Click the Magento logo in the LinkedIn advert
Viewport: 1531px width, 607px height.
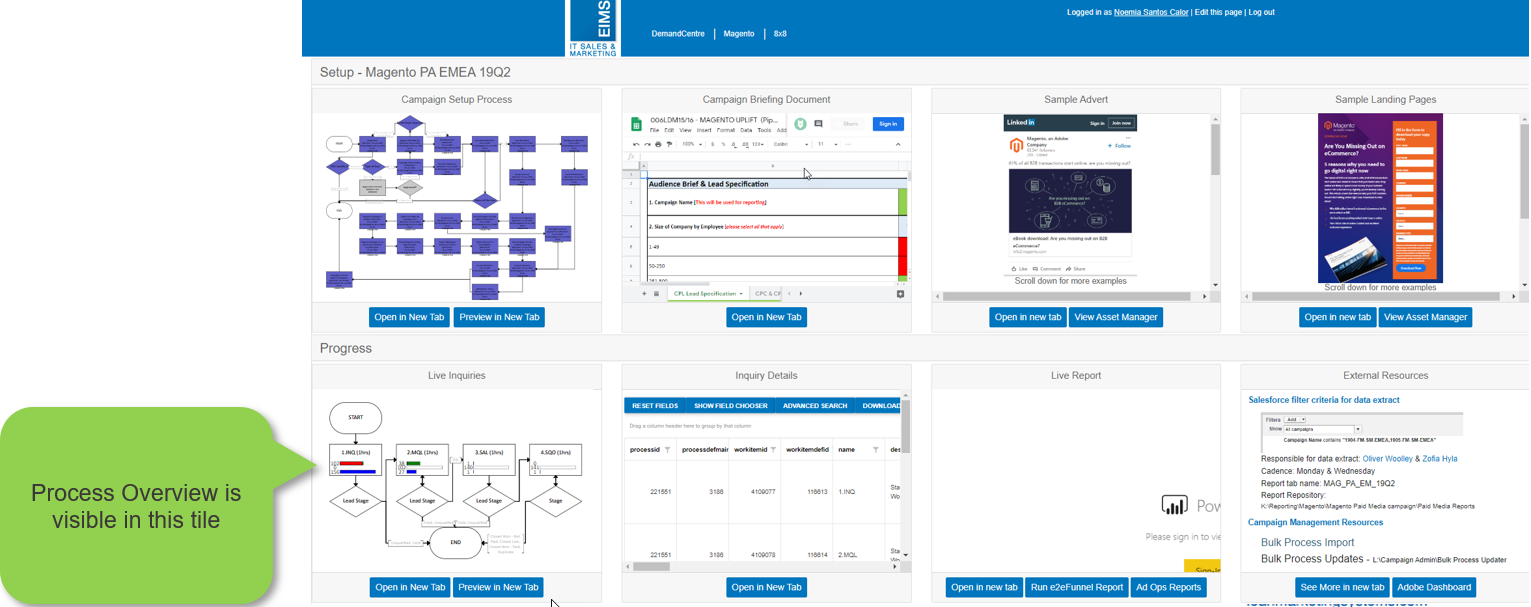[x=1015, y=145]
